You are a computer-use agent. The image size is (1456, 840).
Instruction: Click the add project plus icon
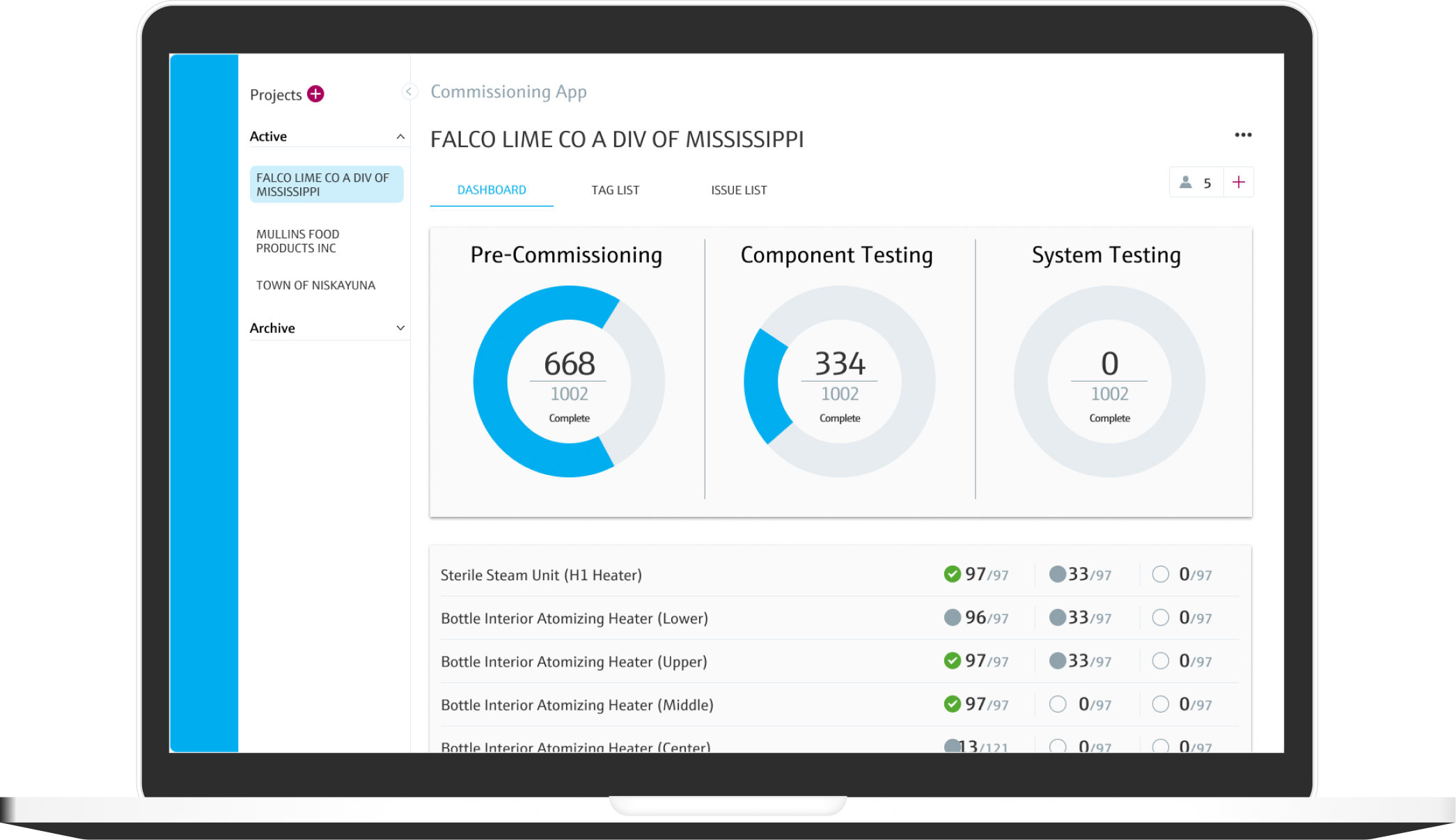pyautogui.click(x=315, y=94)
